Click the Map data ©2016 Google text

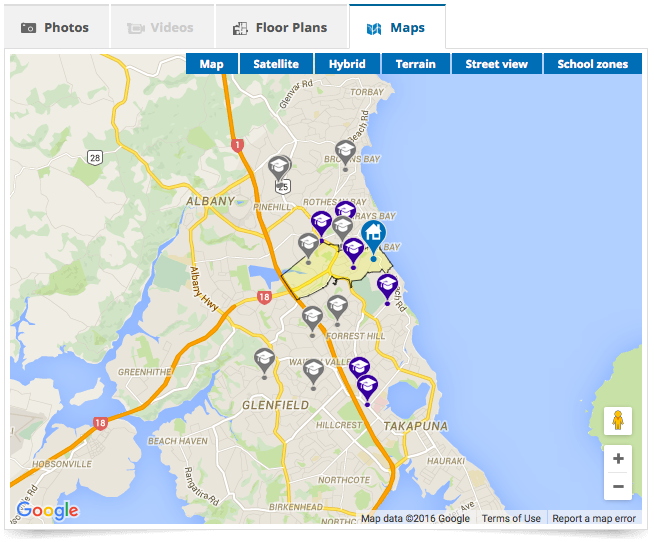point(415,519)
